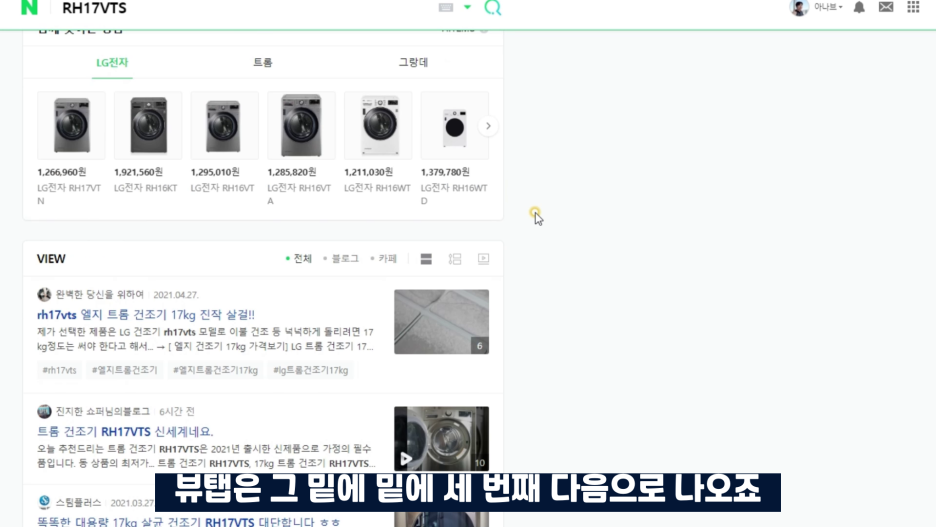Click the VIEW section heading
Viewport: 936px width, 527px height.
tap(51, 259)
